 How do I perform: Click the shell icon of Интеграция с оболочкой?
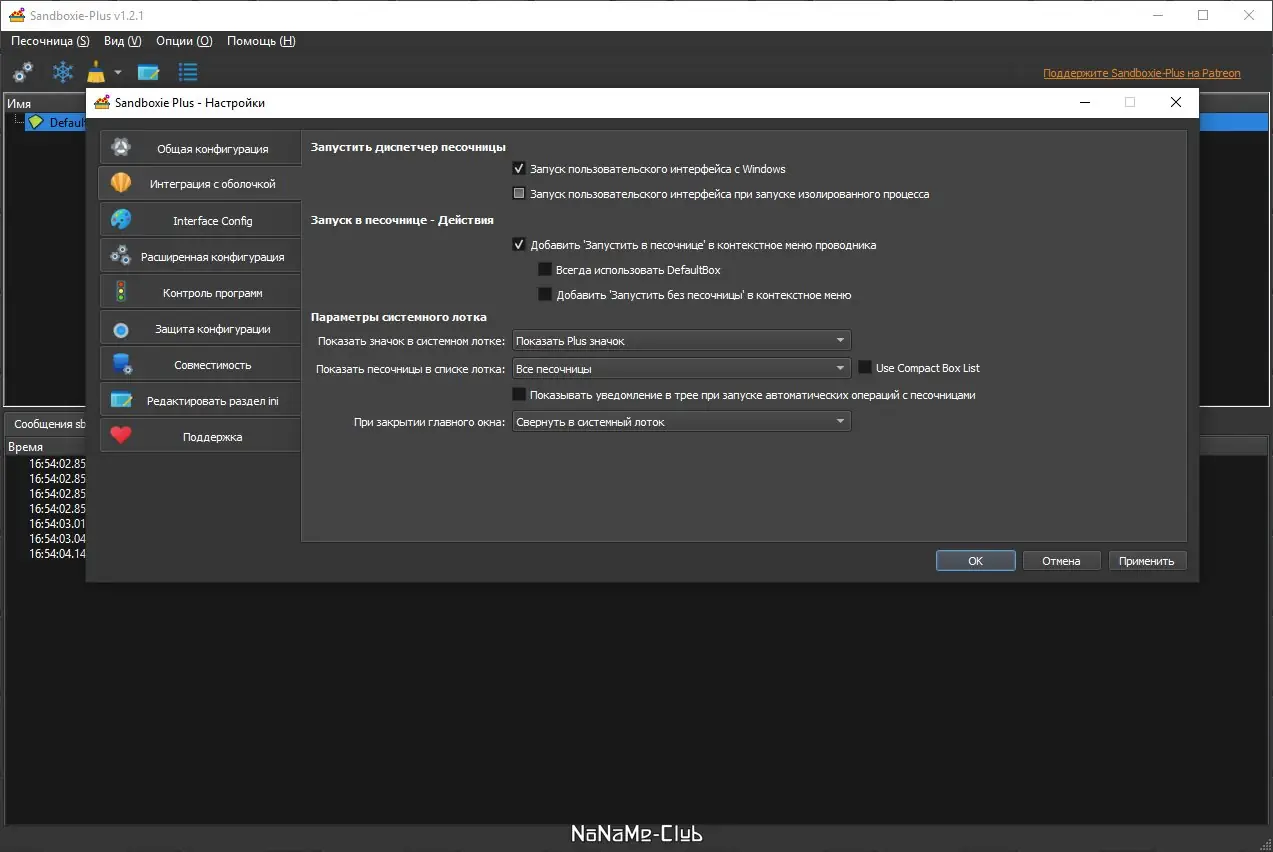(121, 183)
